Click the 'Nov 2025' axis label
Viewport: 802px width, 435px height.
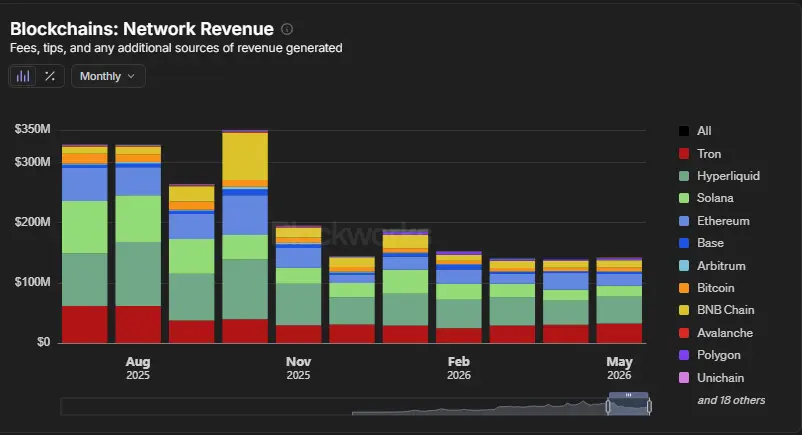click(x=298, y=368)
